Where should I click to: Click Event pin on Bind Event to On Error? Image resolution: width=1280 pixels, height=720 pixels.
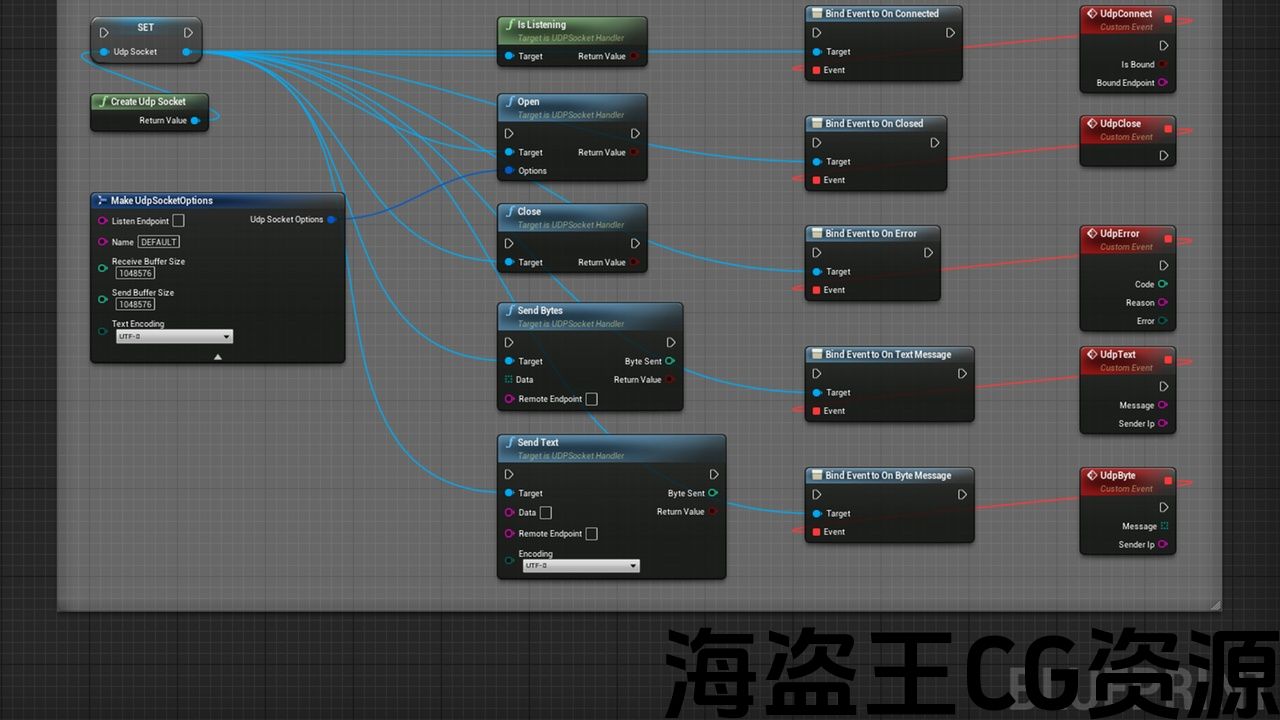pyautogui.click(x=816, y=290)
